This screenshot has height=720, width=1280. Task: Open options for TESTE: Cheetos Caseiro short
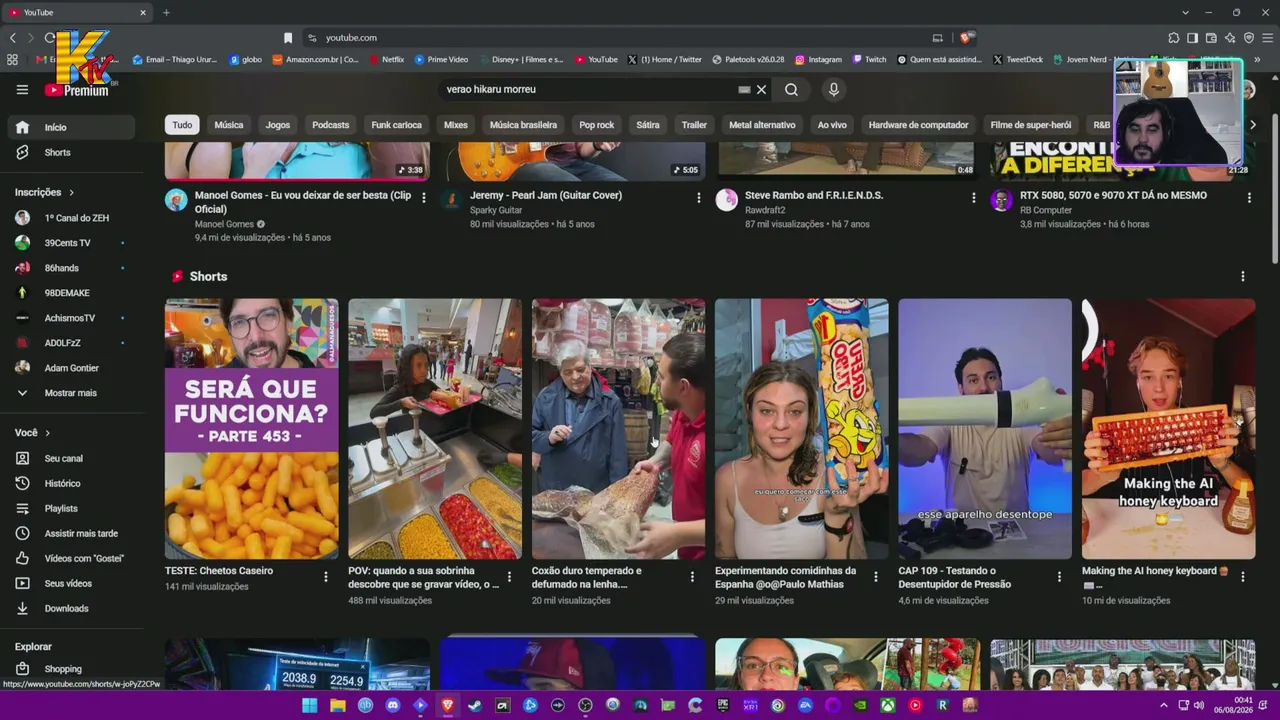click(326, 576)
